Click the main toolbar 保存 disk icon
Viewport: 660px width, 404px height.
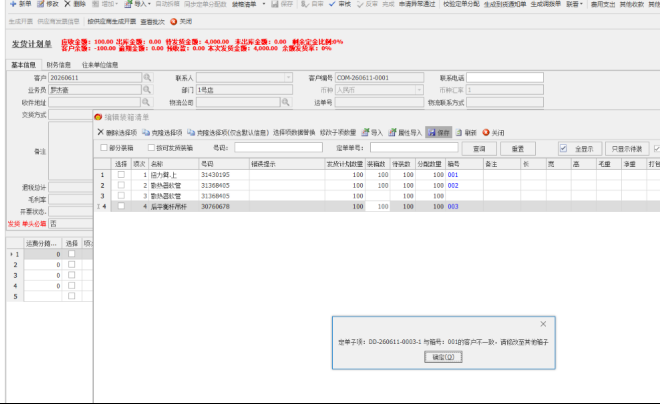[x=275, y=4]
